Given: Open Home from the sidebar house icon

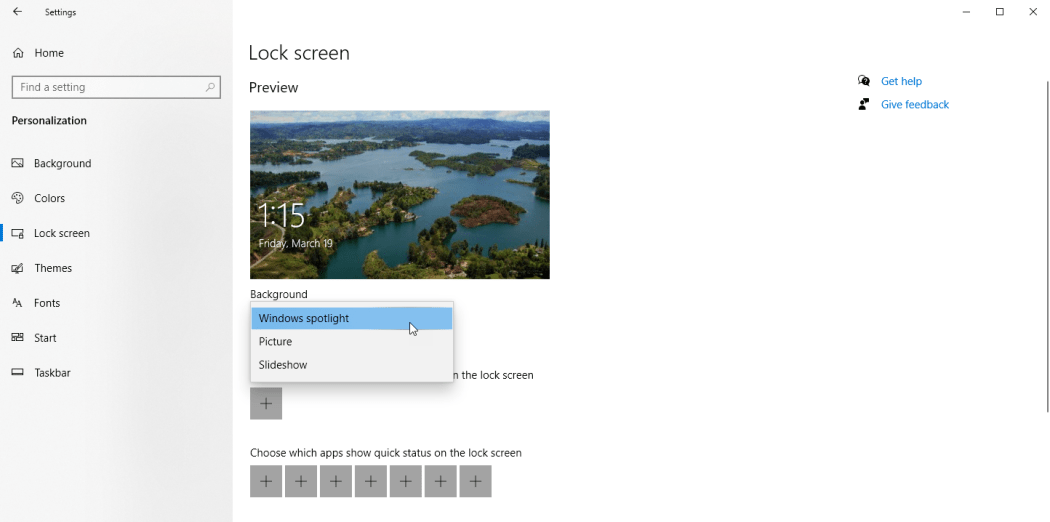Looking at the screenshot, I should coord(18,53).
